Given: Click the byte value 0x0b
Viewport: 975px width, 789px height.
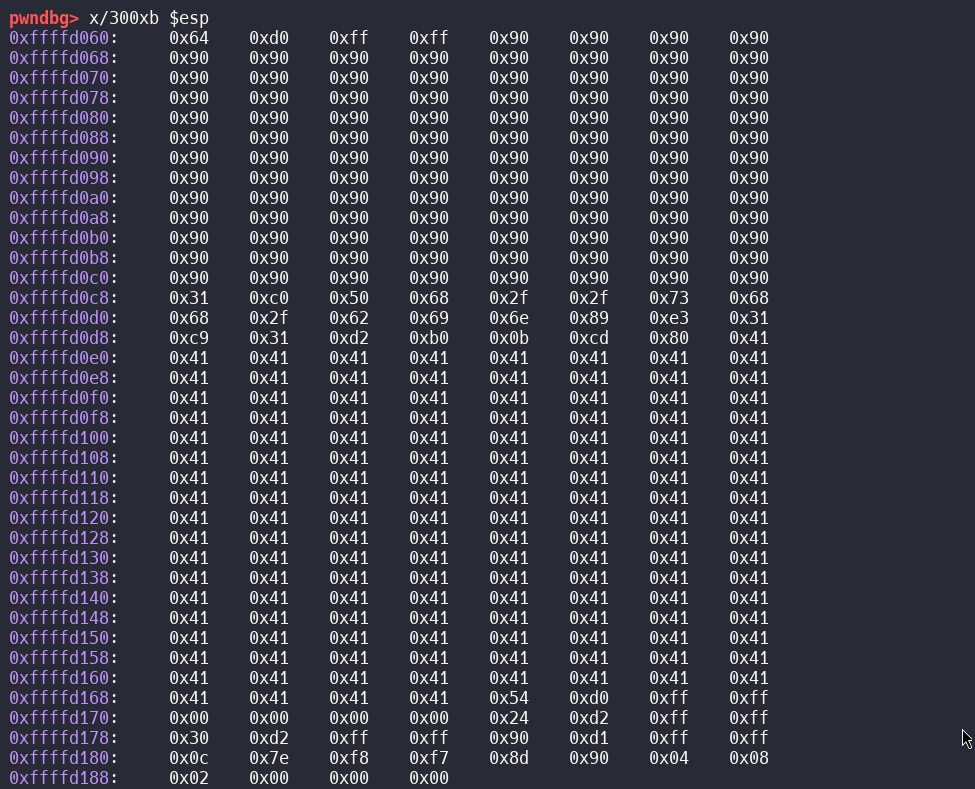Looking at the screenshot, I should point(509,338).
